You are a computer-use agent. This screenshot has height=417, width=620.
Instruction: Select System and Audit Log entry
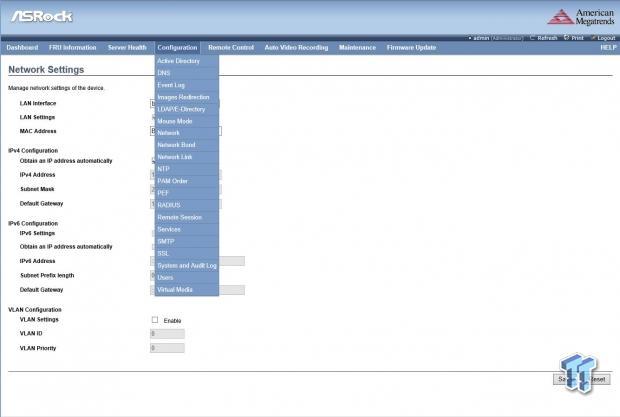point(187,266)
